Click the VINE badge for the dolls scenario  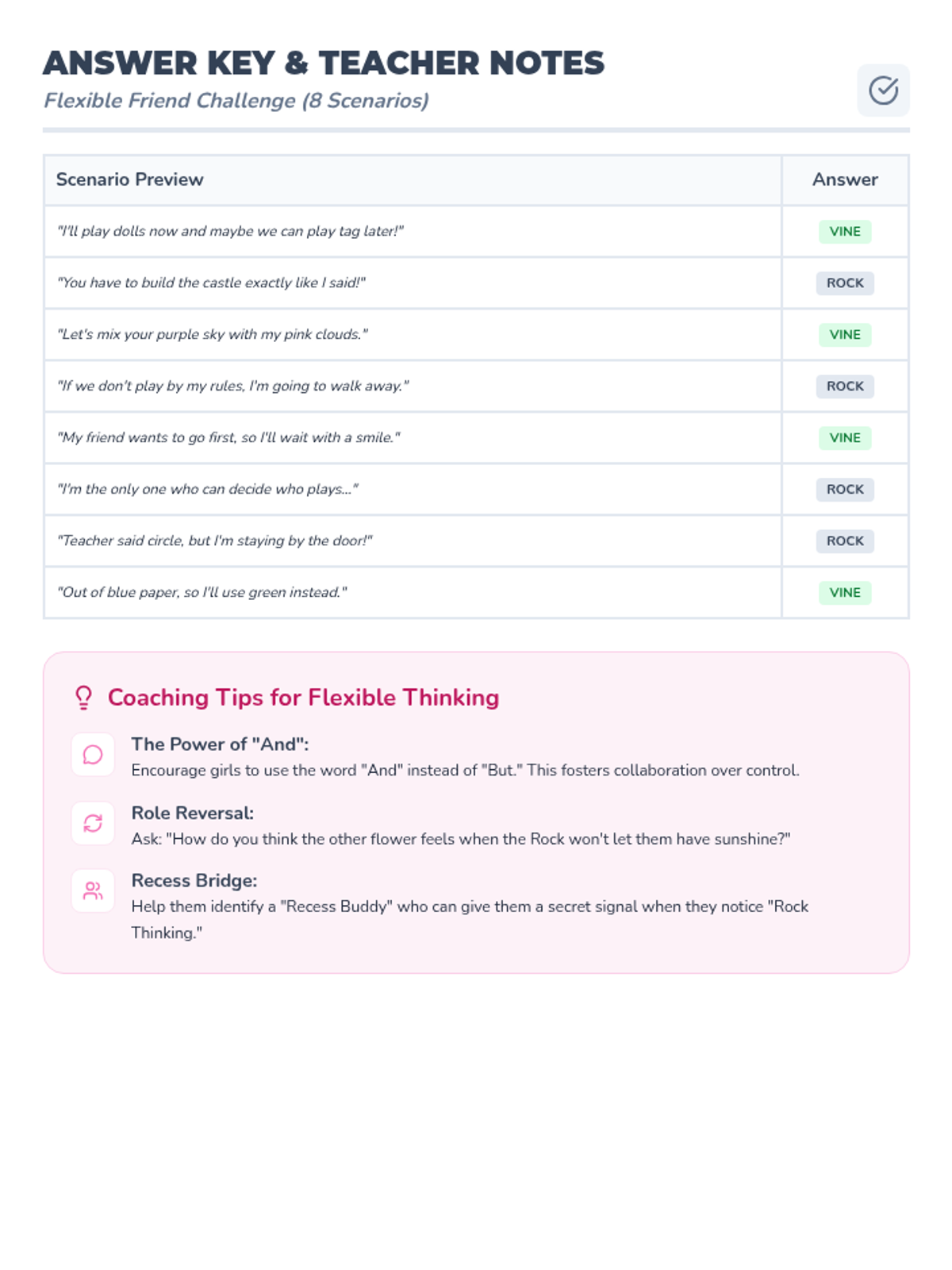844,232
